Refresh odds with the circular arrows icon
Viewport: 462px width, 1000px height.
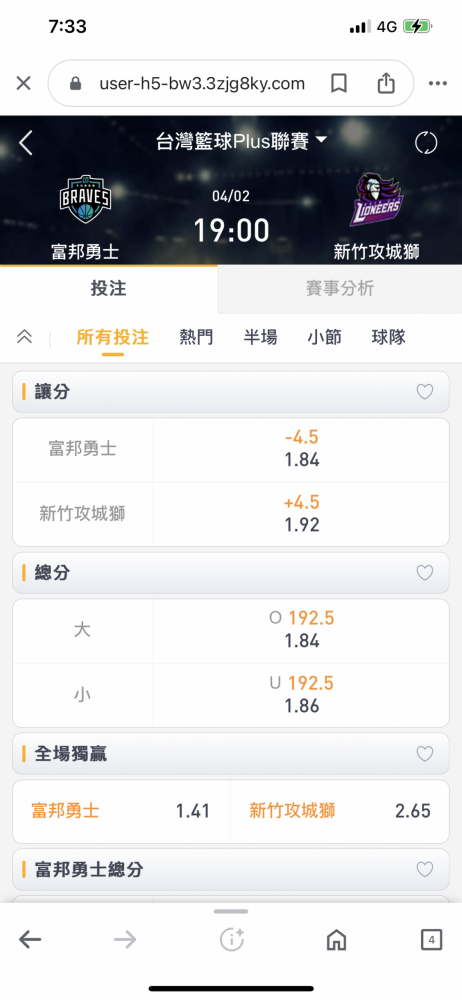(x=426, y=143)
